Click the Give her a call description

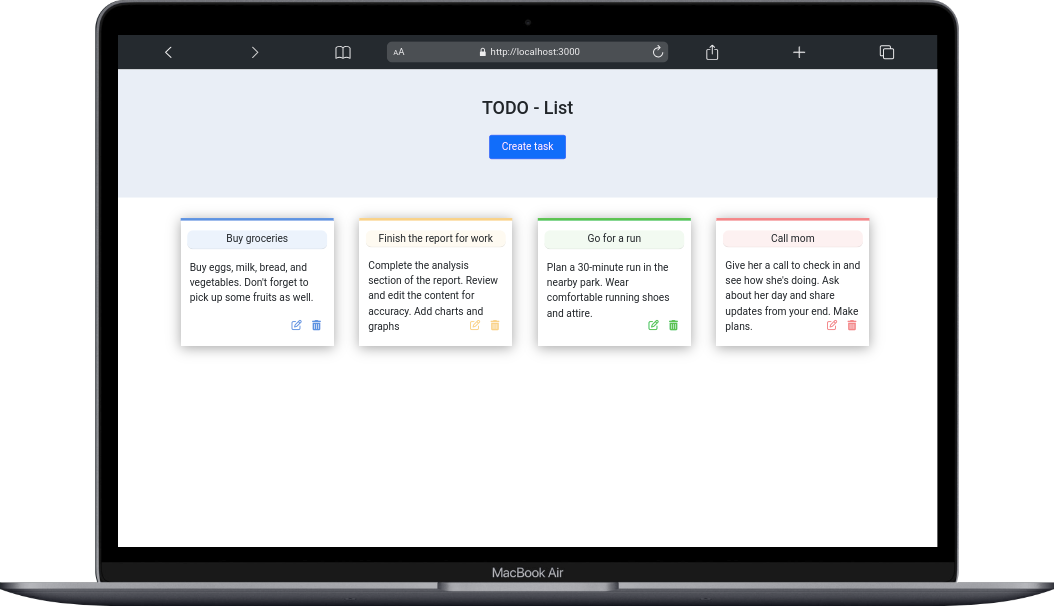[793, 296]
